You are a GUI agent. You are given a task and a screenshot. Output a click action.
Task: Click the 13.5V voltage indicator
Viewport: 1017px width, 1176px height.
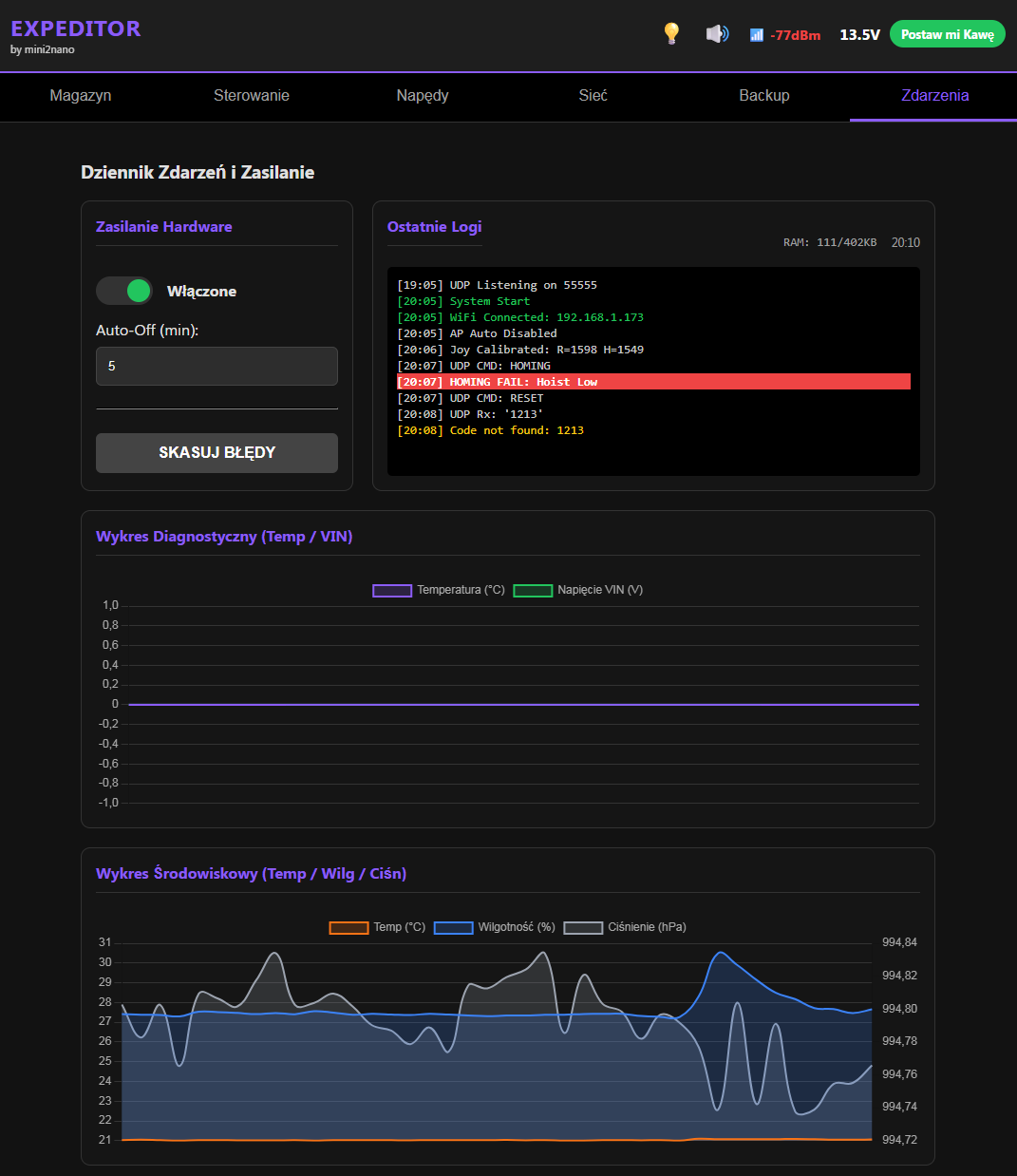coord(859,35)
